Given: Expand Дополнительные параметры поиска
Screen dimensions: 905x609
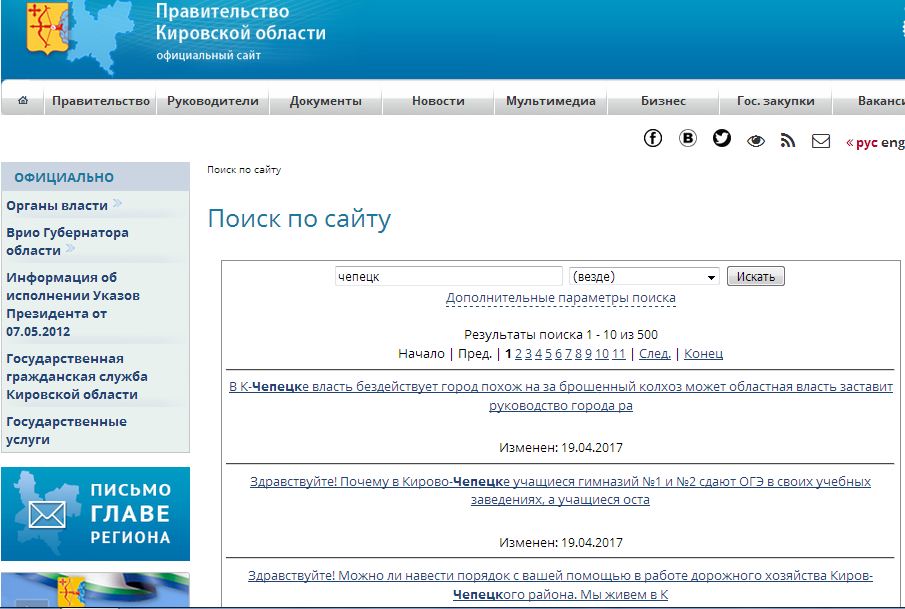Looking at the screenshot, I should (560, 298).
